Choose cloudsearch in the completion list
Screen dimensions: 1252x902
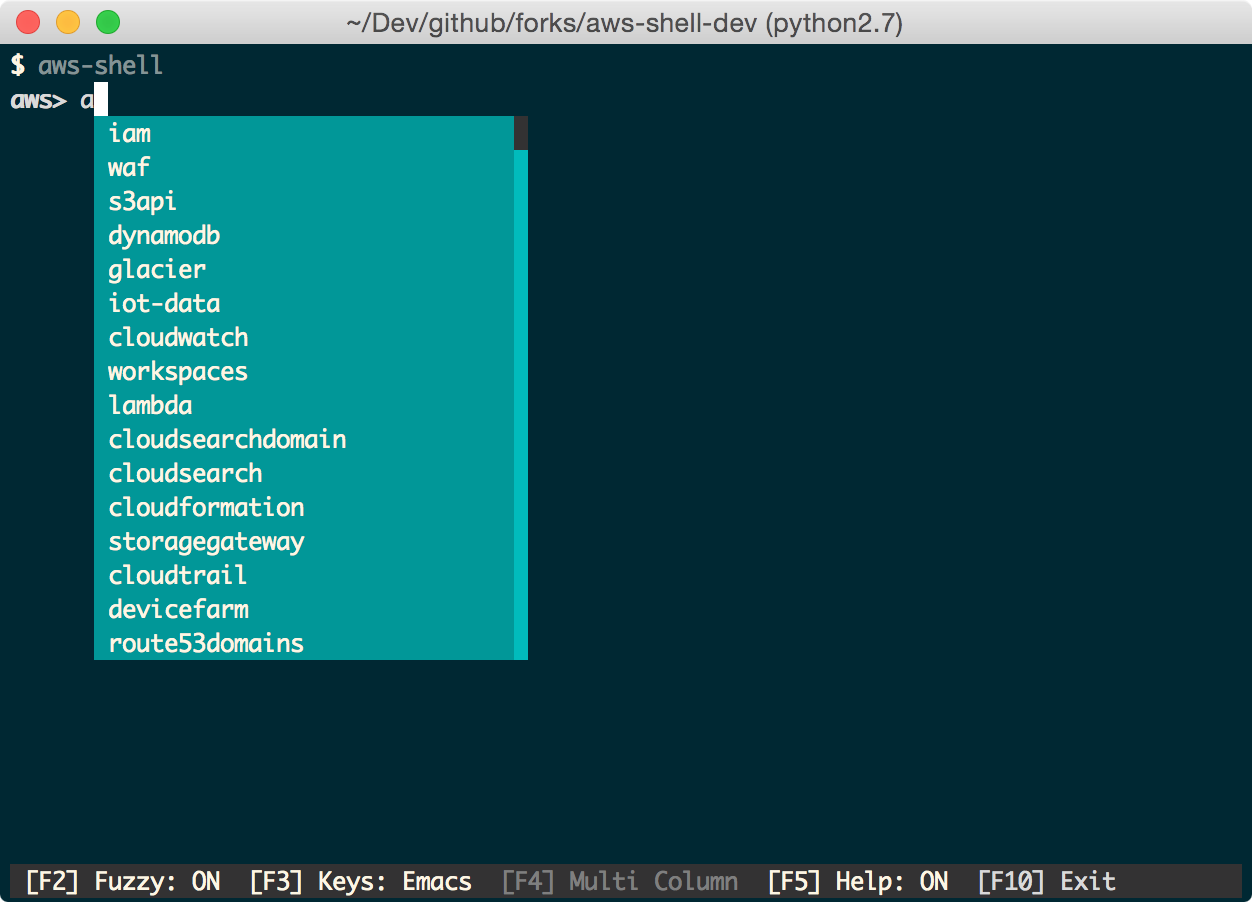tap(304, 473)
